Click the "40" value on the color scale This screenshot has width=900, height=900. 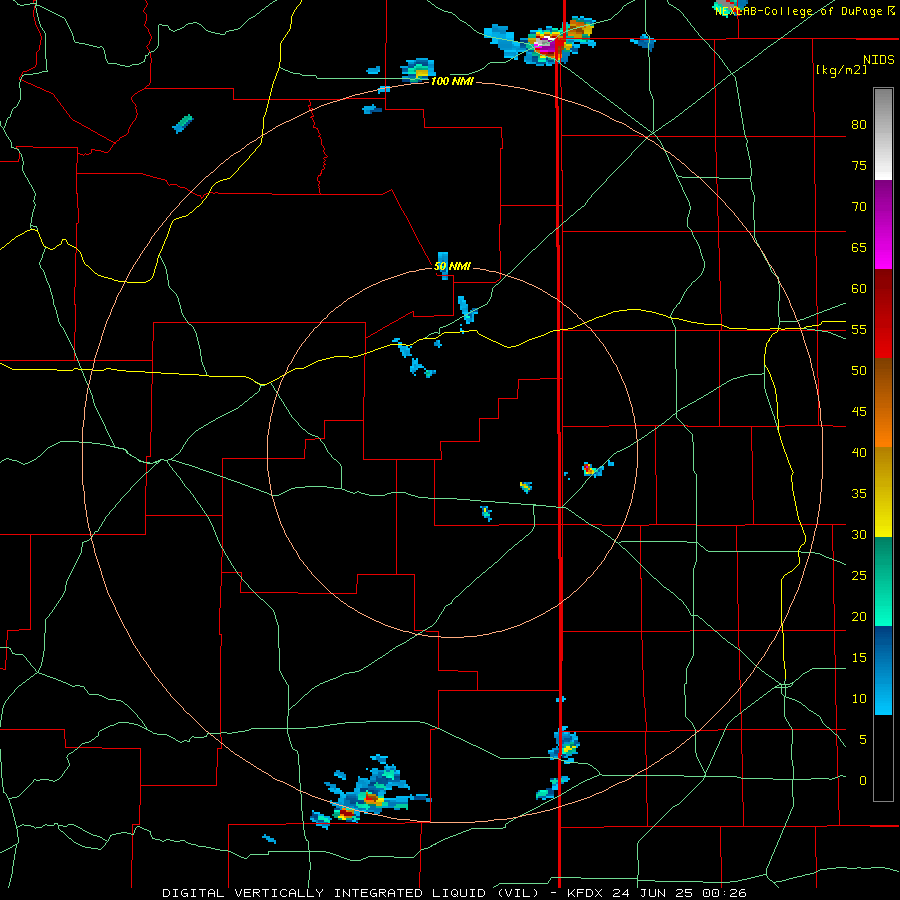tap(859, 452)
